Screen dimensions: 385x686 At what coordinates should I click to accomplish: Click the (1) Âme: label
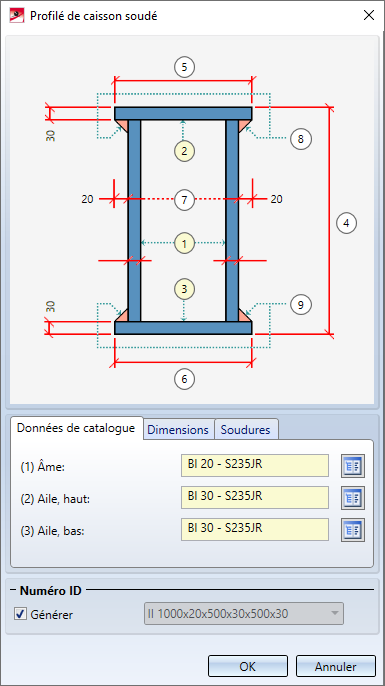coord(43,467)
